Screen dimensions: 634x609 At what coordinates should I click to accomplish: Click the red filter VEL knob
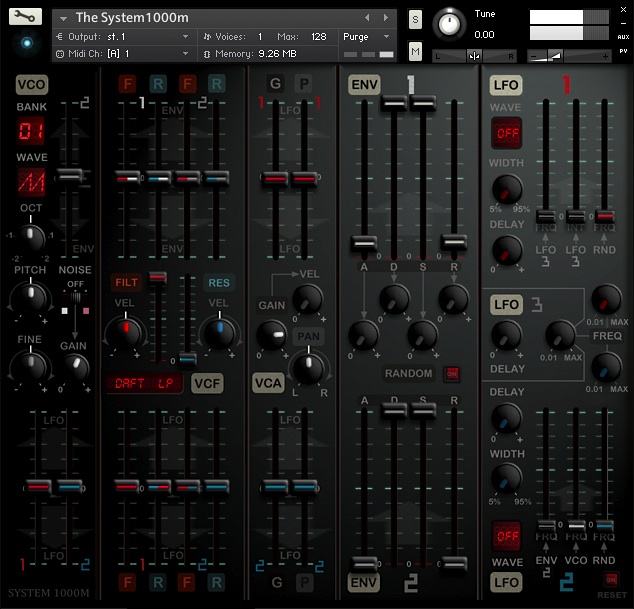[x=126, y=332]
